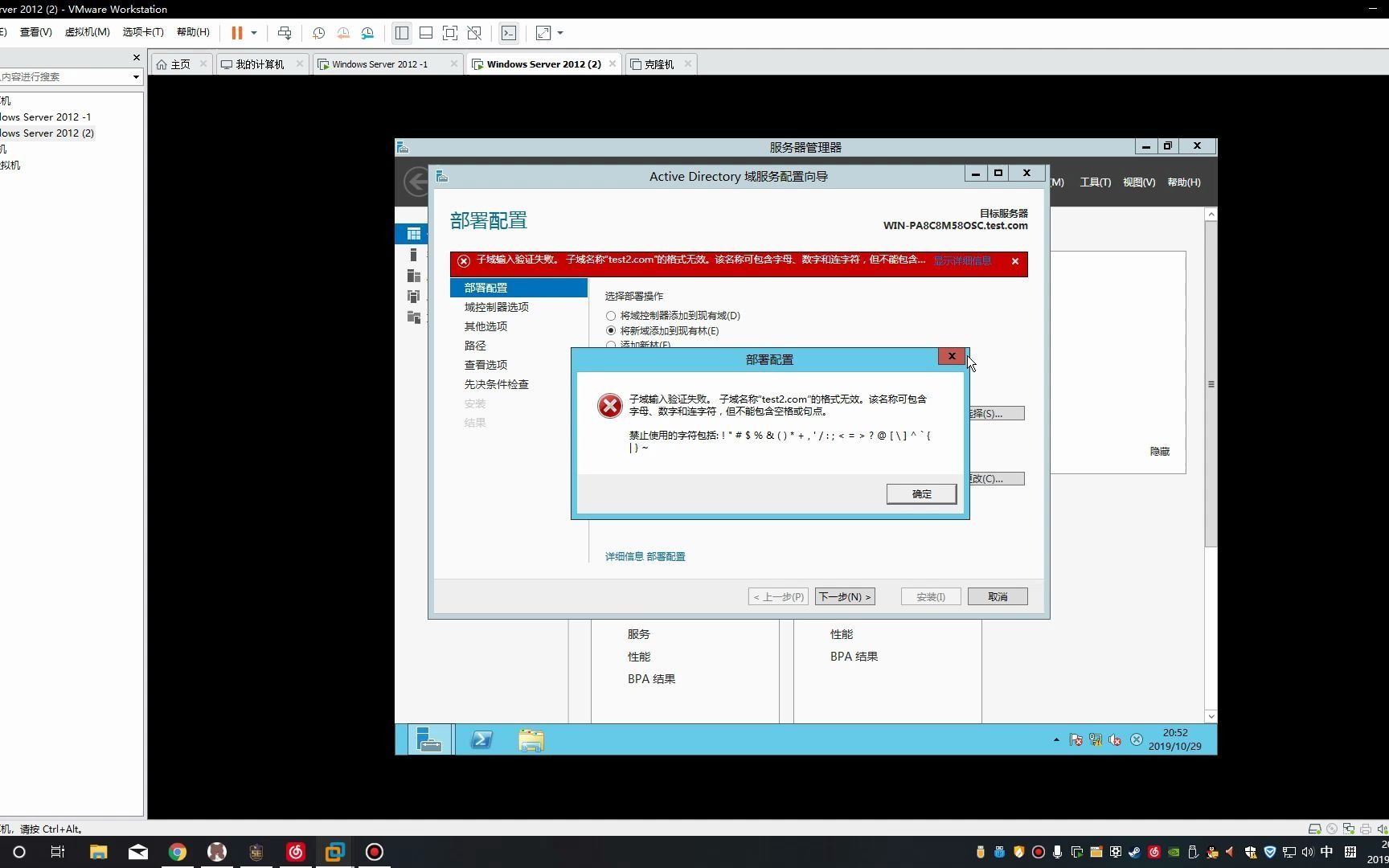Screen dimensions: 1389x868
Task: Open local server sidebar icon in Server Manager
Action: 413,255
